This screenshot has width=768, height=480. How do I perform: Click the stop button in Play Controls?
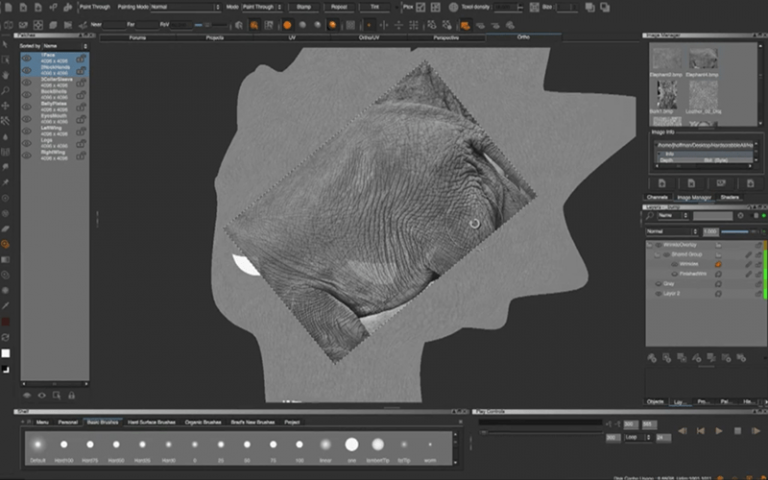click(737, 431)
